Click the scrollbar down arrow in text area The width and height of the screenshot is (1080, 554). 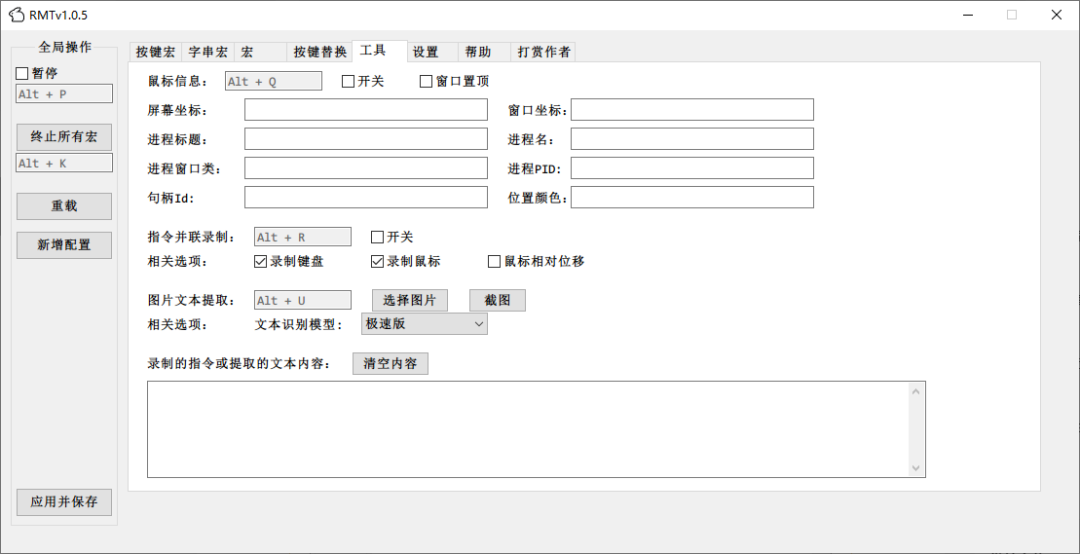click(915, 468)
